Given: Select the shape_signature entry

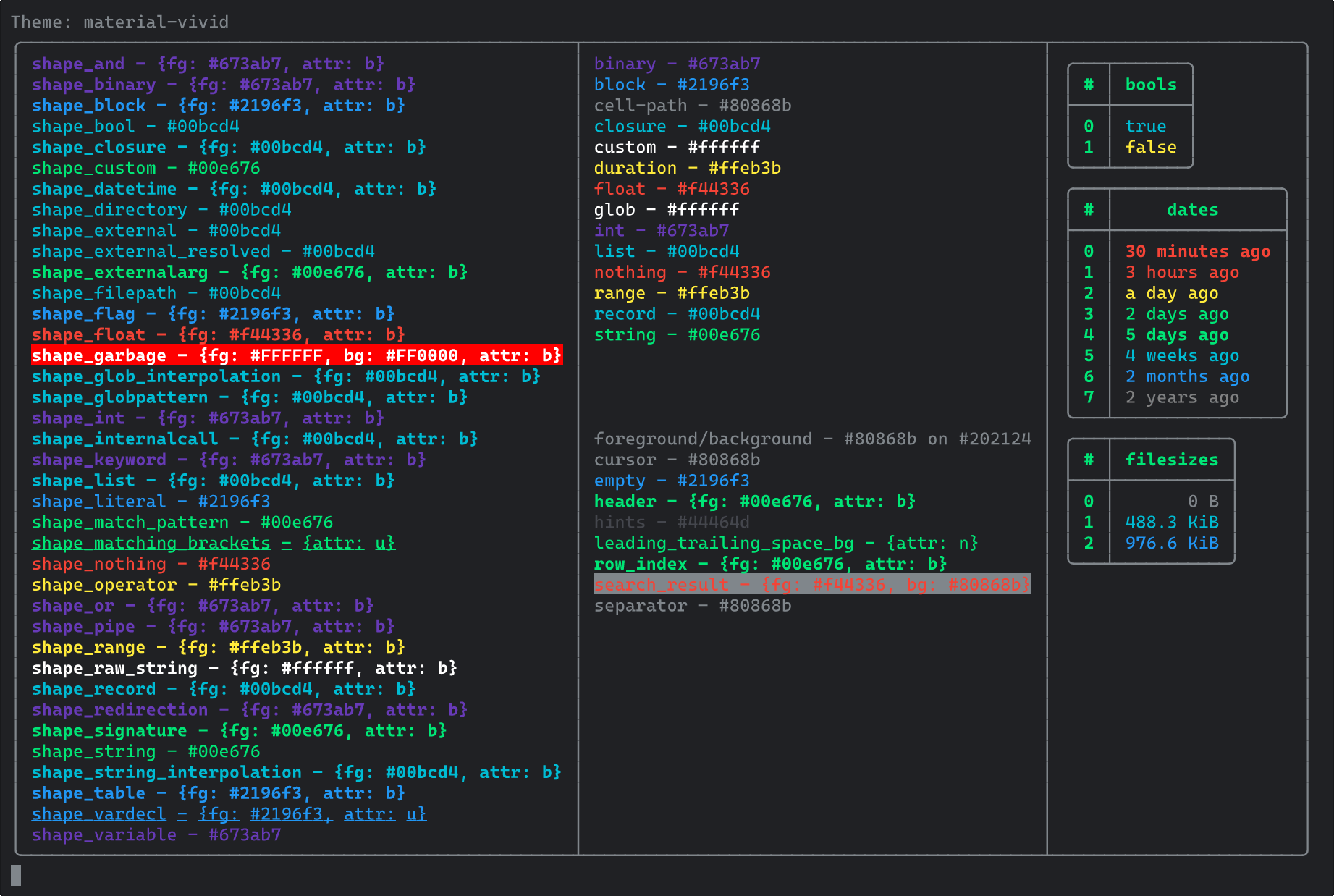Looking at the screenshot, I should click(239, 731).
